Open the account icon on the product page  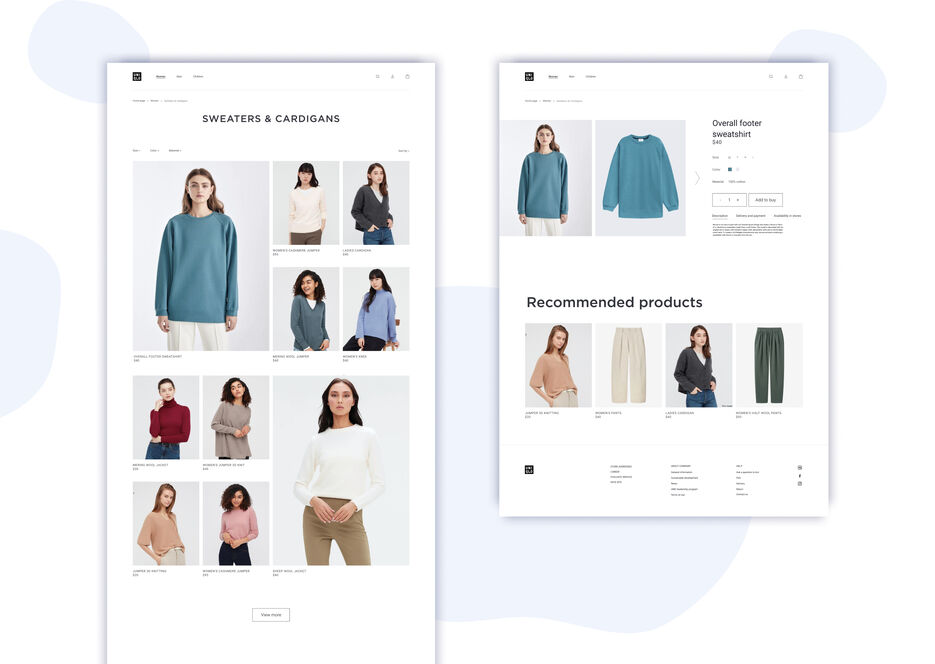coord(785,76)
